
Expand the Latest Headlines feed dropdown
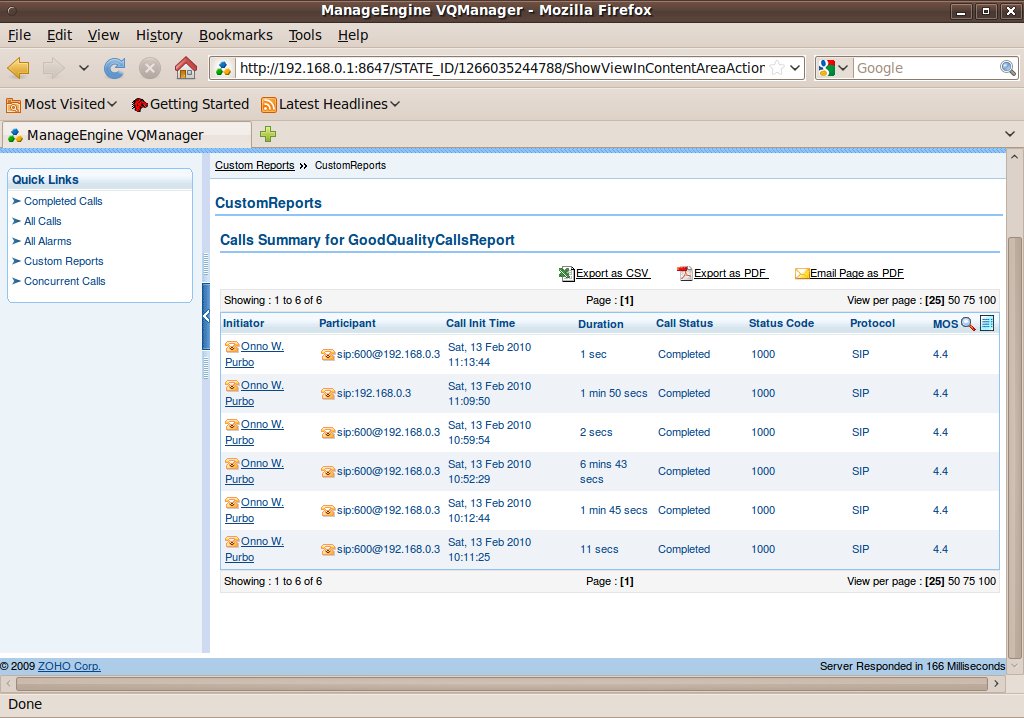tap(331, 104)
